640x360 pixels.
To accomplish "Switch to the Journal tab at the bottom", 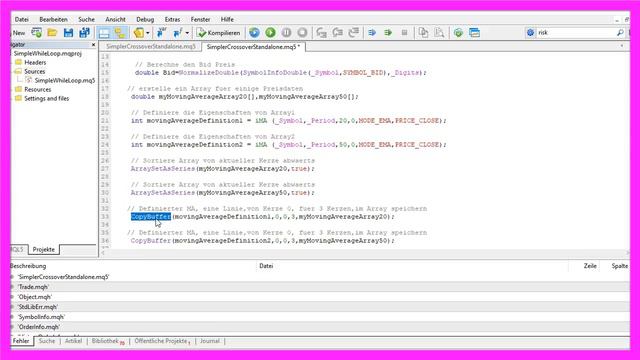I will click(210, 341).
